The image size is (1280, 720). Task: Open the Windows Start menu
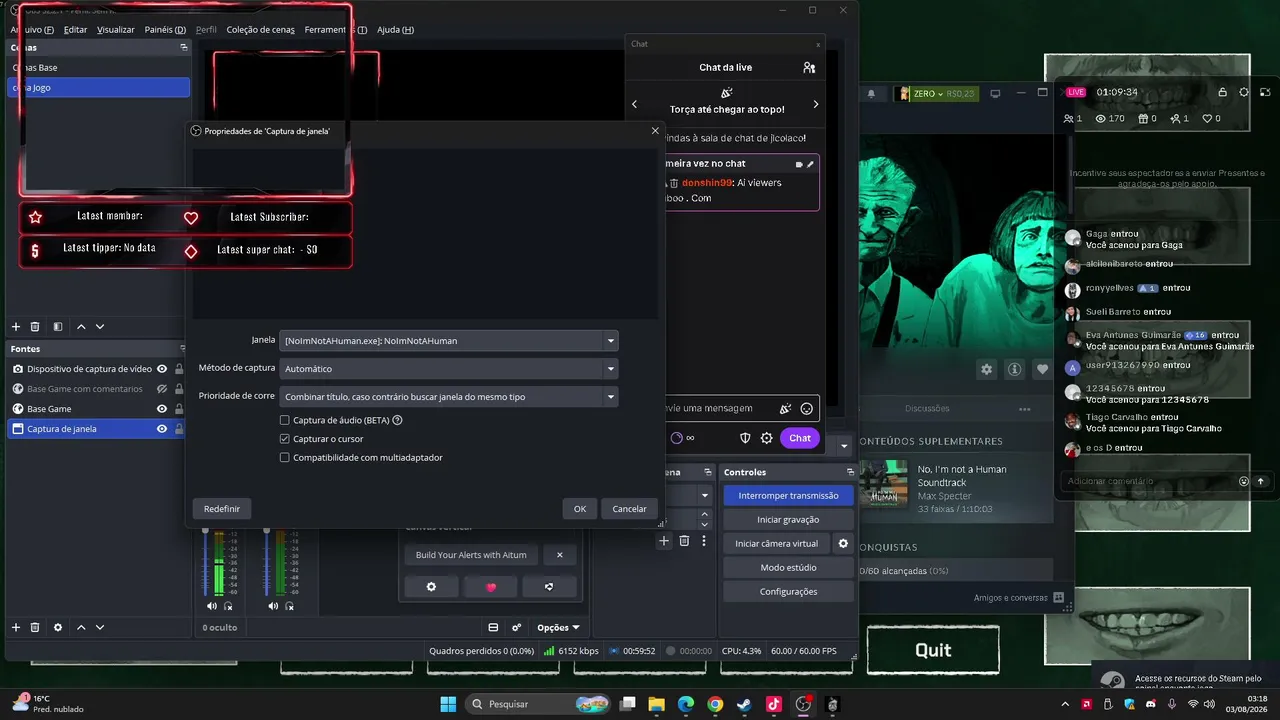[x=448, y=704]
